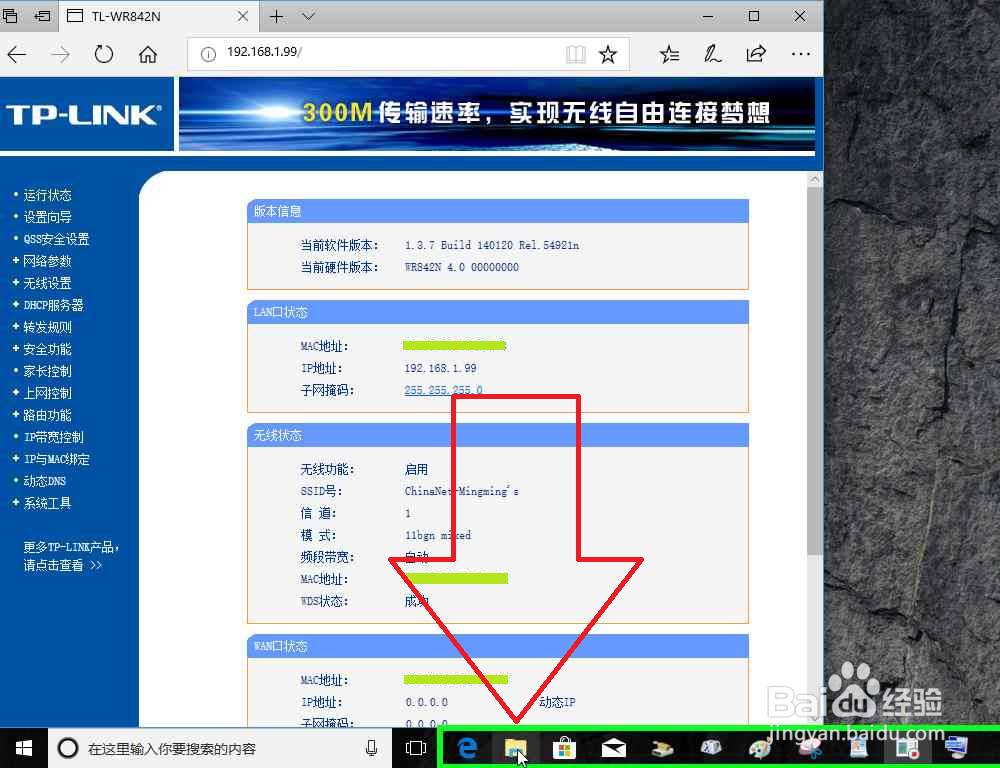This screenshot has width=1000, height=768.
Task: Select software version 1.3.7 Build text
Action: [x=492, y=245]
